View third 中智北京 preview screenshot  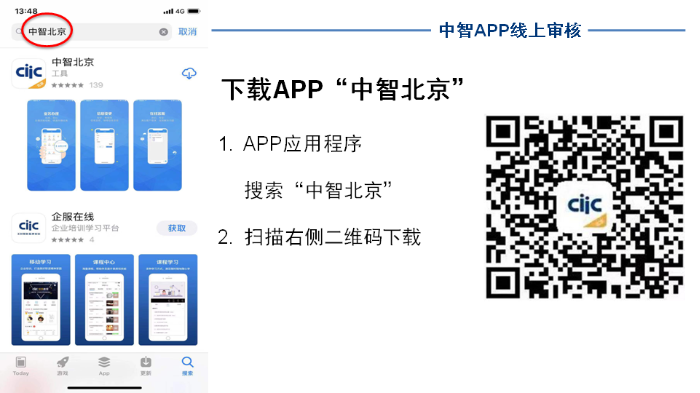coord(158,145)
